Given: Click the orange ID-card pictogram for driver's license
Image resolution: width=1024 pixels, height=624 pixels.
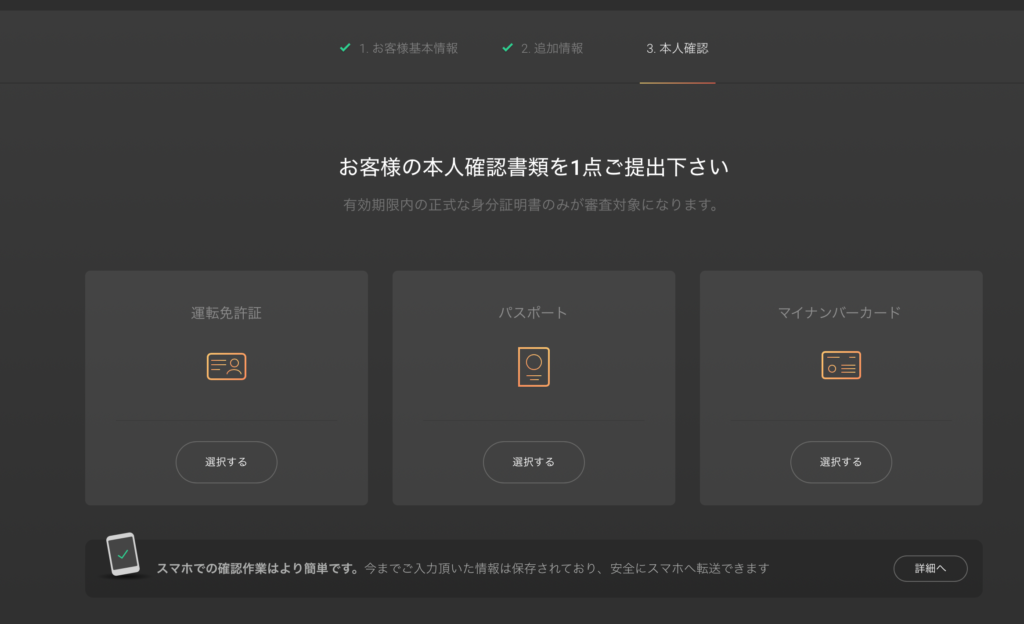Looking at the screenshot, I should tap(226, 366).
